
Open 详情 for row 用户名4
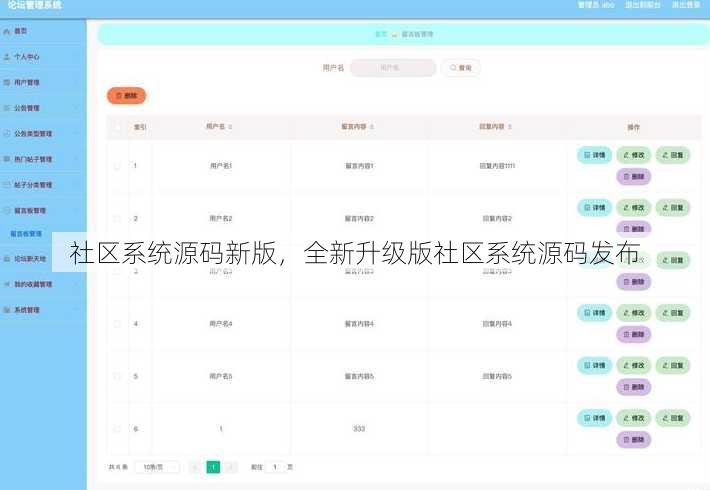[x=594, y=313]
